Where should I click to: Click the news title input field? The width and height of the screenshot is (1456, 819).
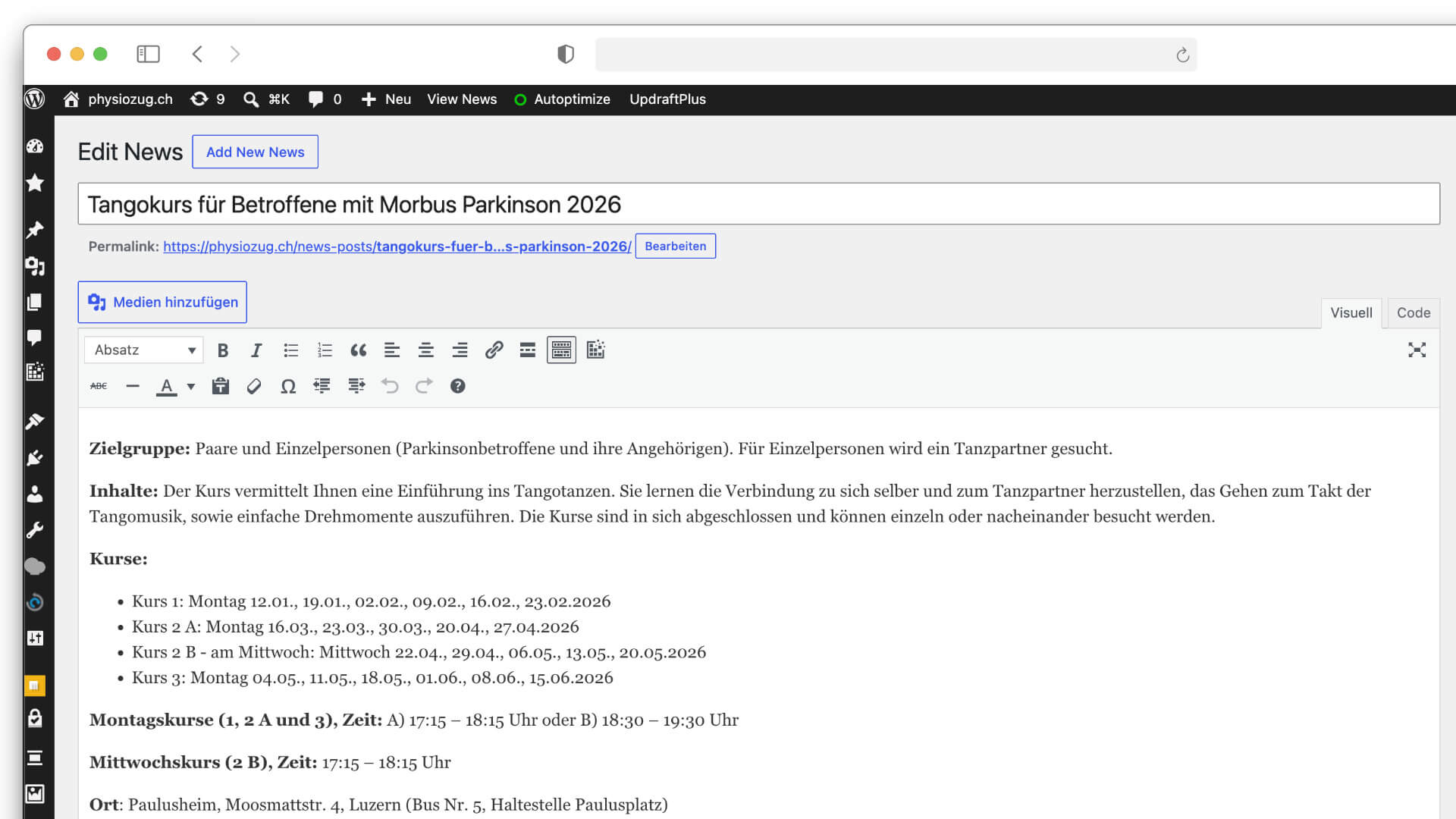point(758,203)
